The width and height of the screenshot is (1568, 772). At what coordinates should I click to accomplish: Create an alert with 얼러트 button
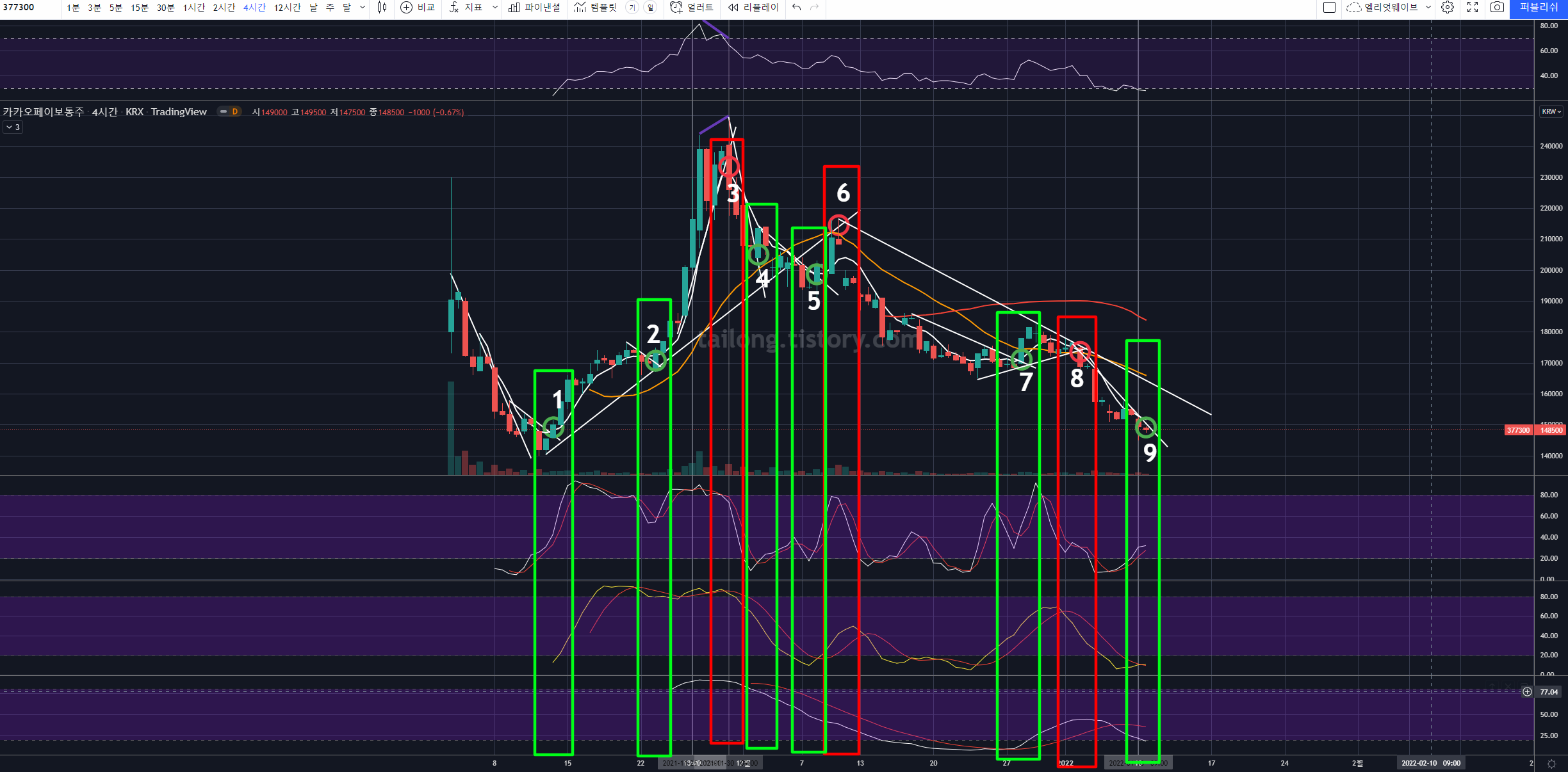point(692,8)
